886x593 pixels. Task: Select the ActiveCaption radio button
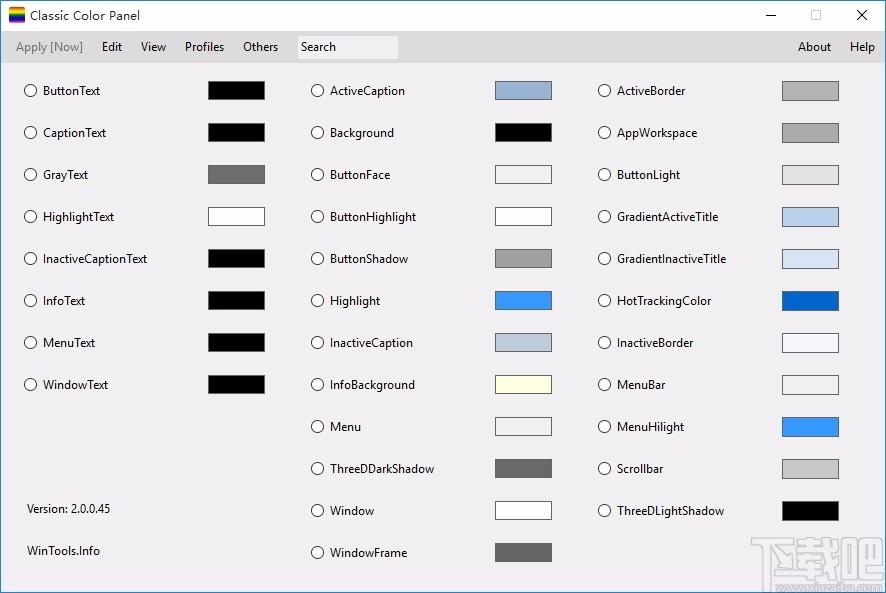[318, 91]
